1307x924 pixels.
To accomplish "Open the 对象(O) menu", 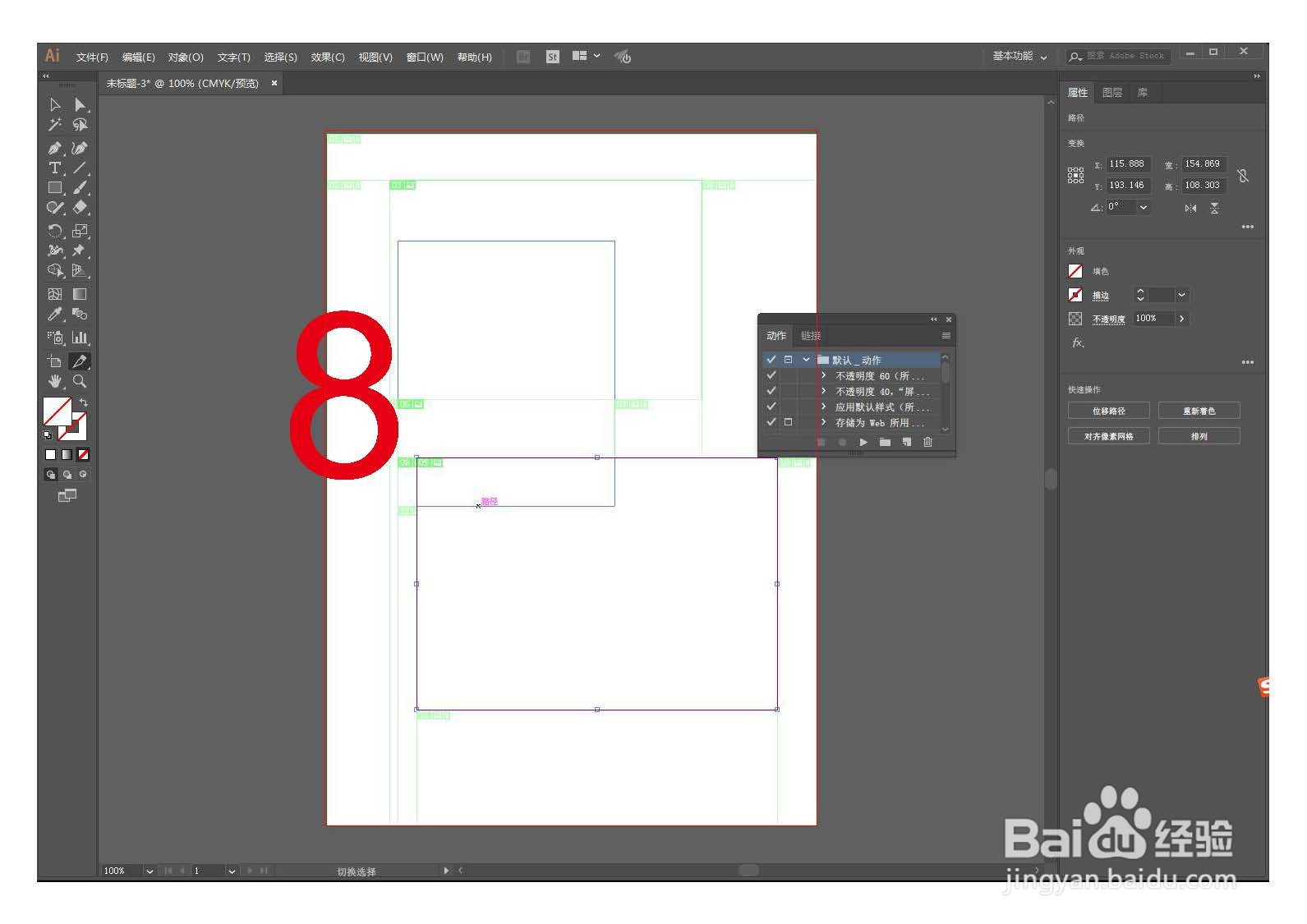I will pos(186,57).
